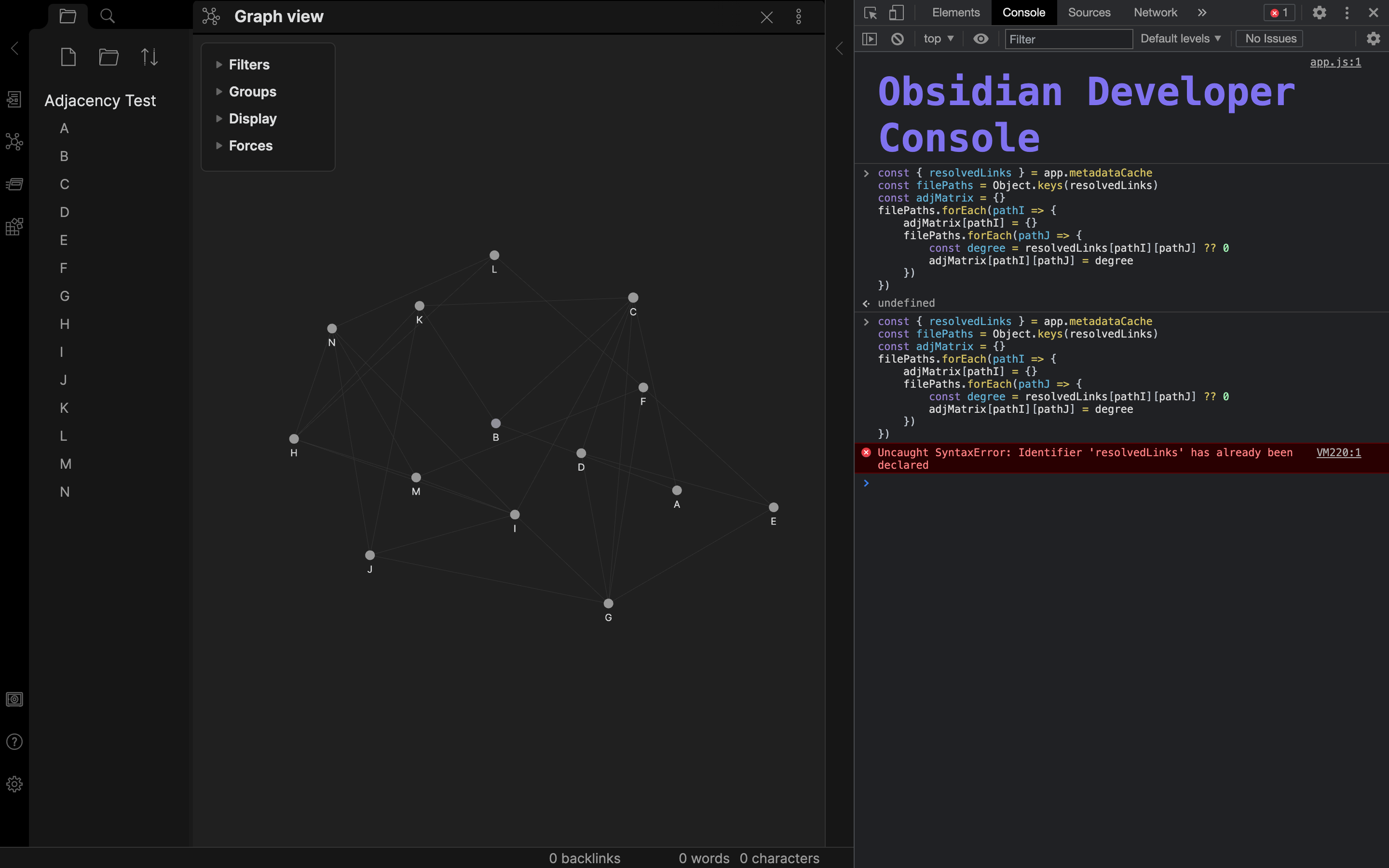The width and height of the screenshot is (1389, 868).
Task: Expand the Forces section
Action: point(250,146)
